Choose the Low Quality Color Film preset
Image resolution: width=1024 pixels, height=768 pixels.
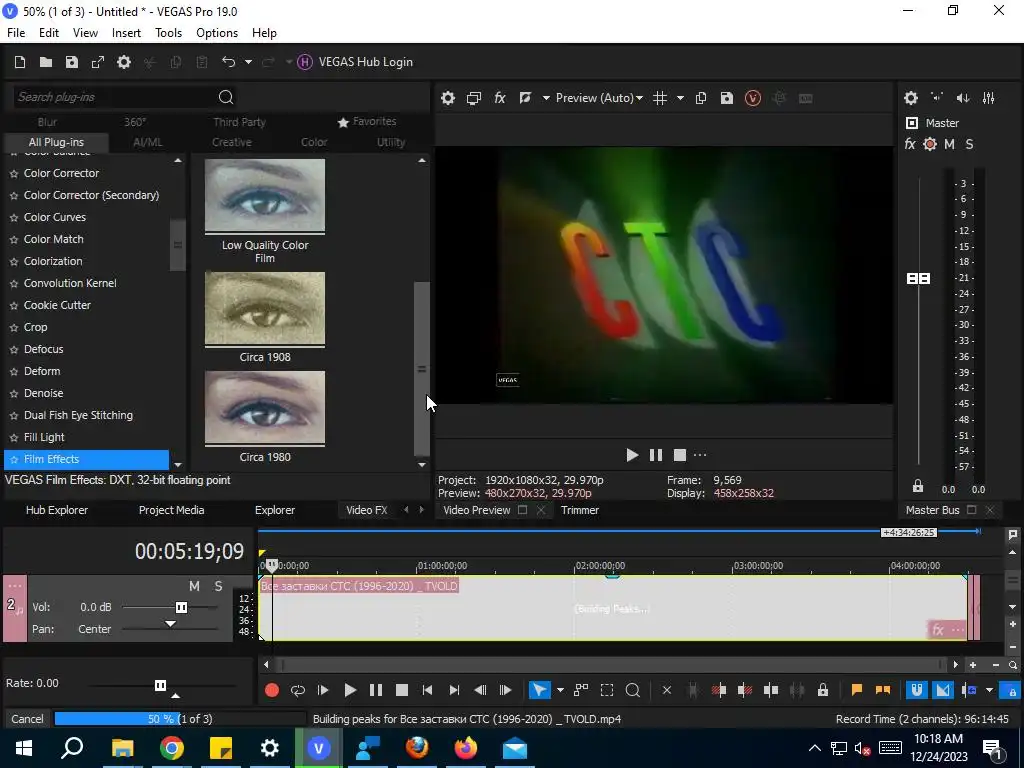point(264,196)
